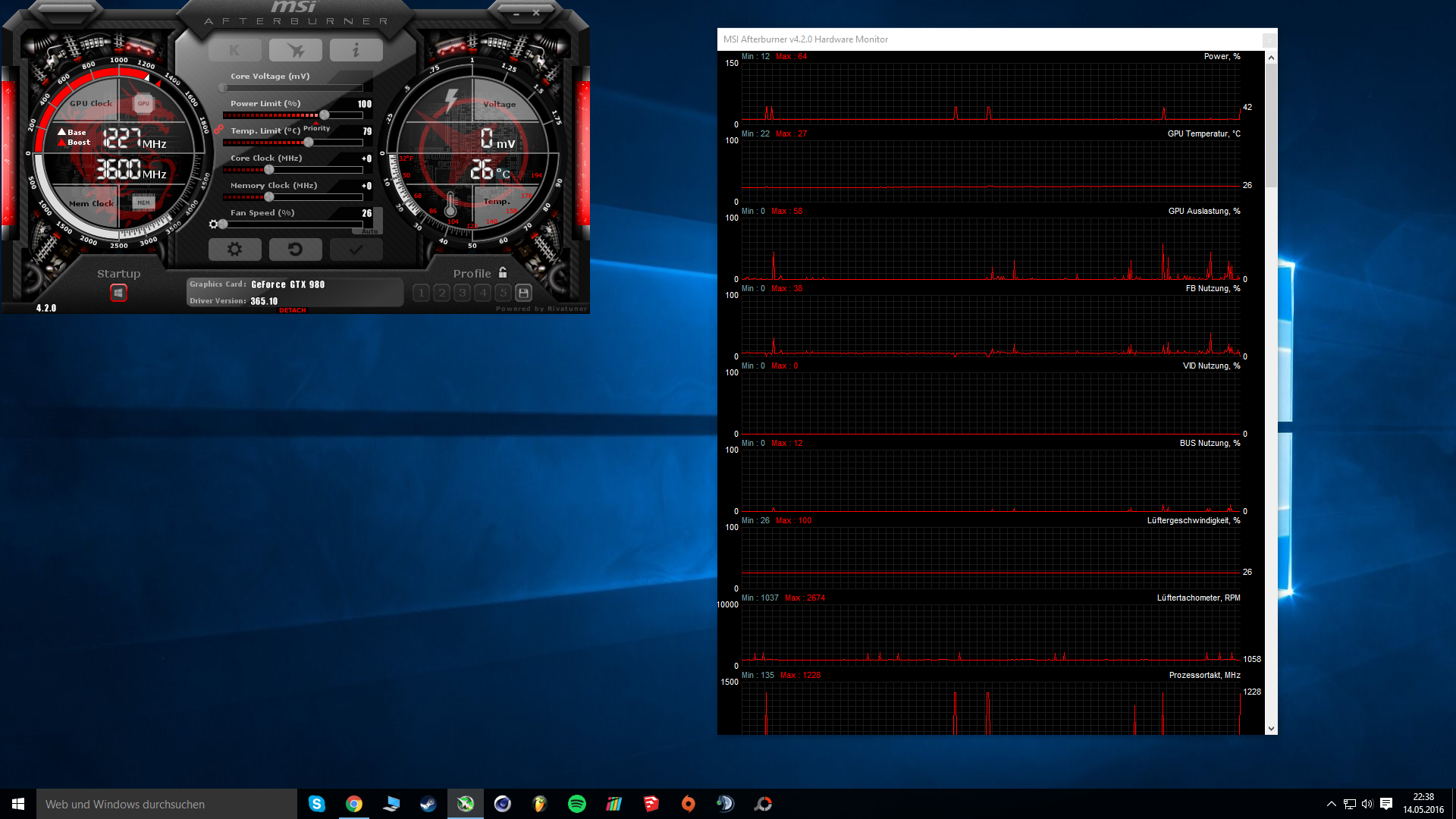Toggle the profile lock padlock
Image resolution: width=1456 pixels, height=819 pixels.
click(x=503, y=273)
